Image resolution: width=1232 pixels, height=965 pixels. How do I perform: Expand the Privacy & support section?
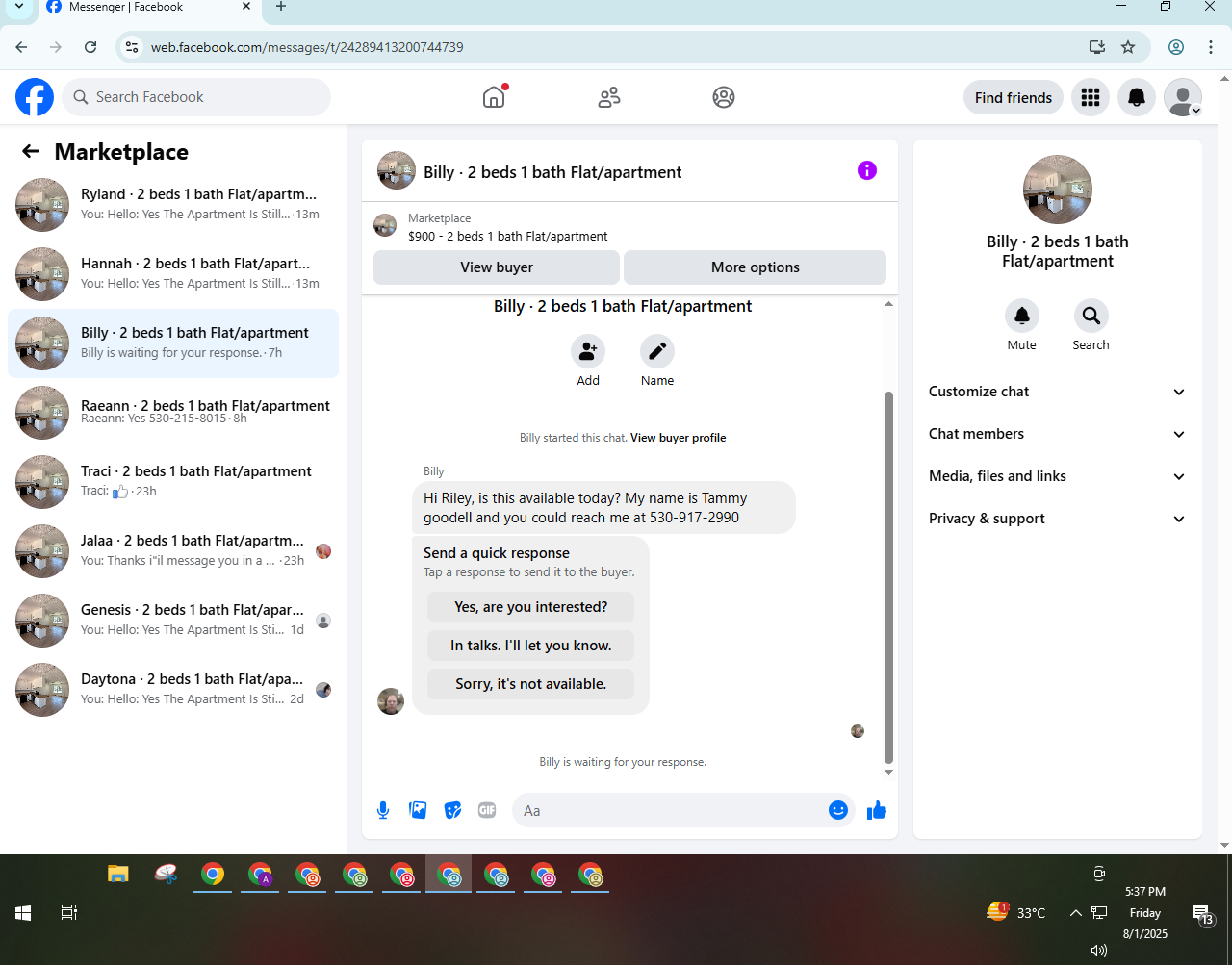pyautogui.click(x=1058, y=519)
